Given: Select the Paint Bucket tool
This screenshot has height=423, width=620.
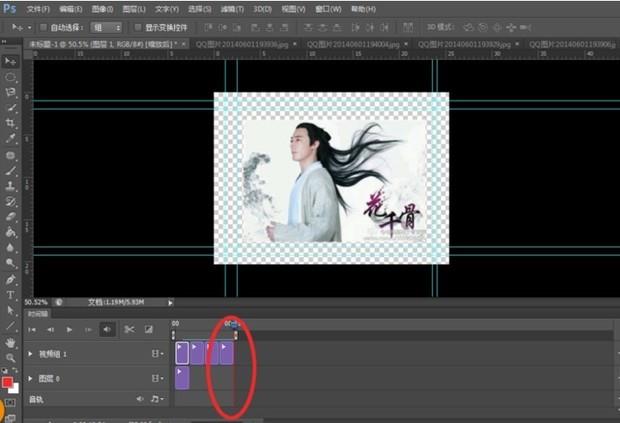Looking at the screenshot, I should point(10,232).
